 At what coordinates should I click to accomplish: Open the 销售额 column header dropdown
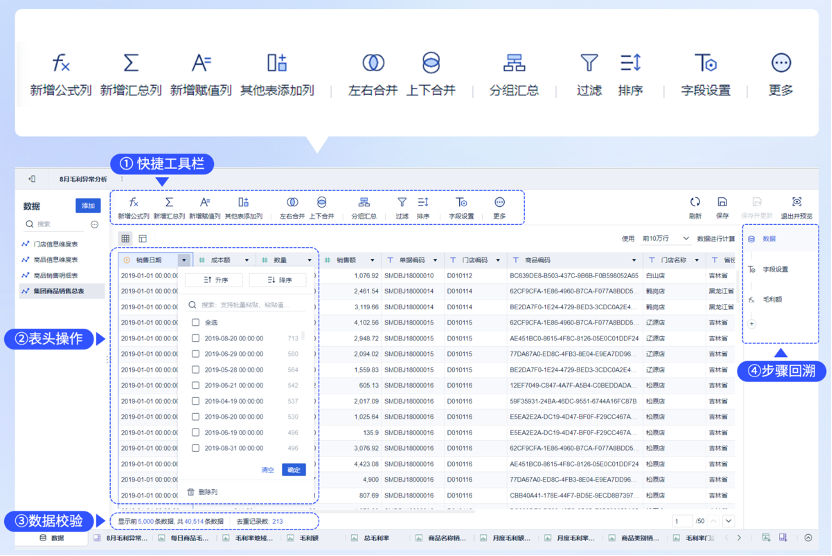click(372, 260)
